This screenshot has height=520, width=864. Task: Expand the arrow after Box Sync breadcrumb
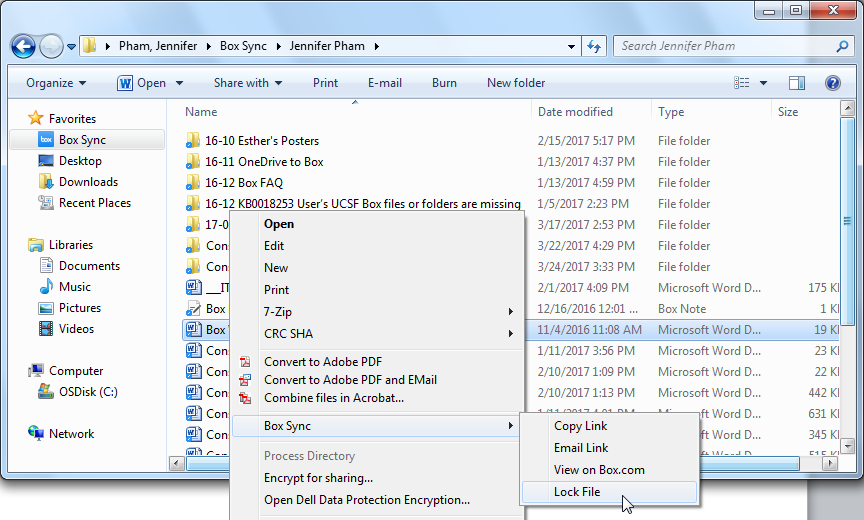point(278,46)
